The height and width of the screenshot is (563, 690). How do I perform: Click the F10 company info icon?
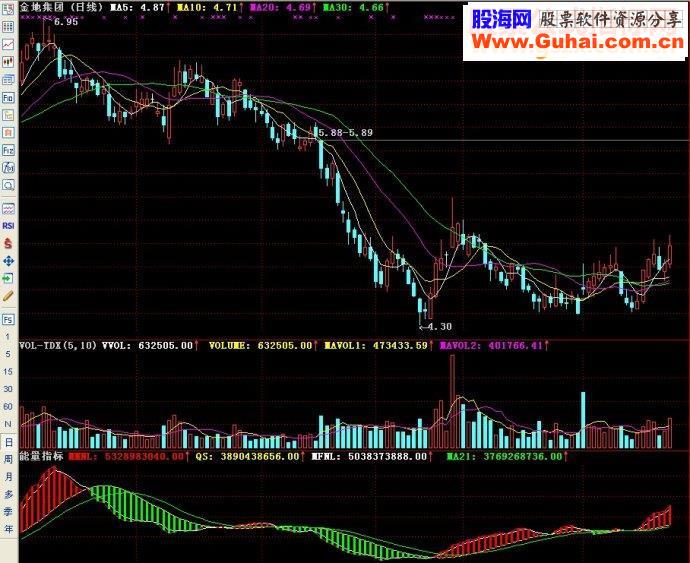[x=8, y=97]
